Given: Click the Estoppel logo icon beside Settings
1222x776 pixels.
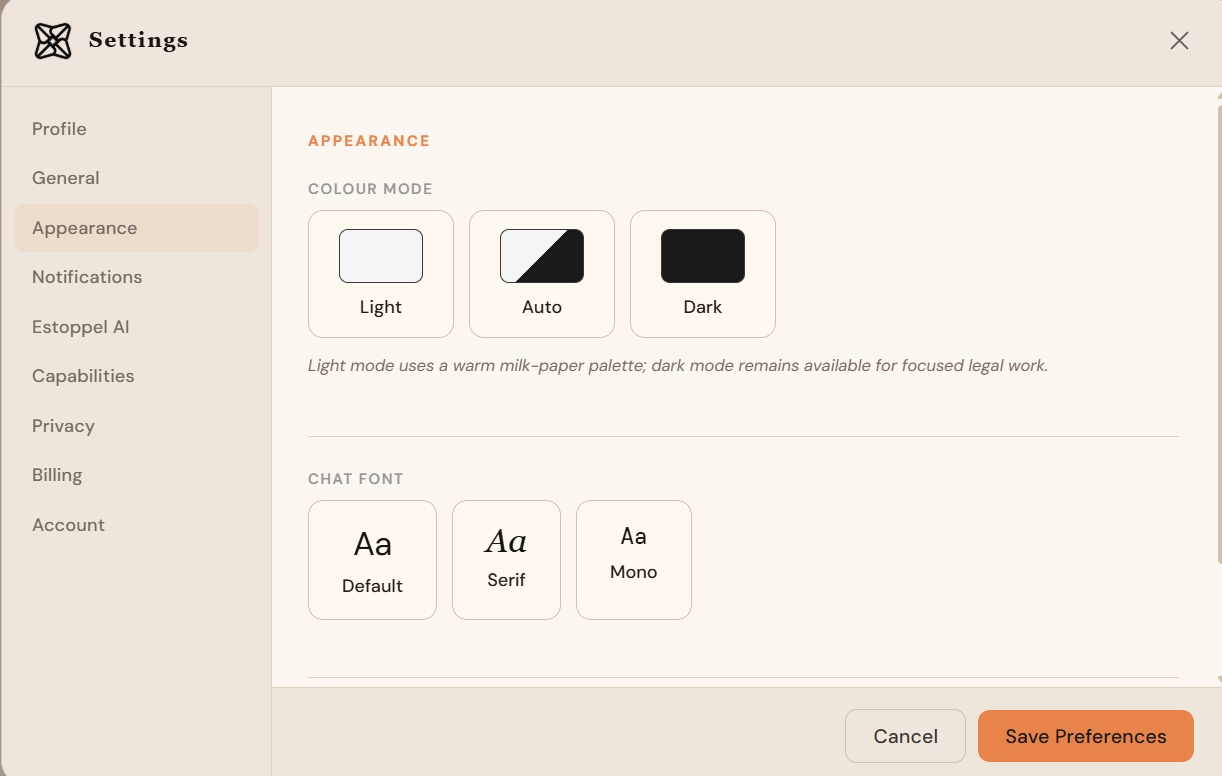Looking at the screenshot, I should coord(52,41).
